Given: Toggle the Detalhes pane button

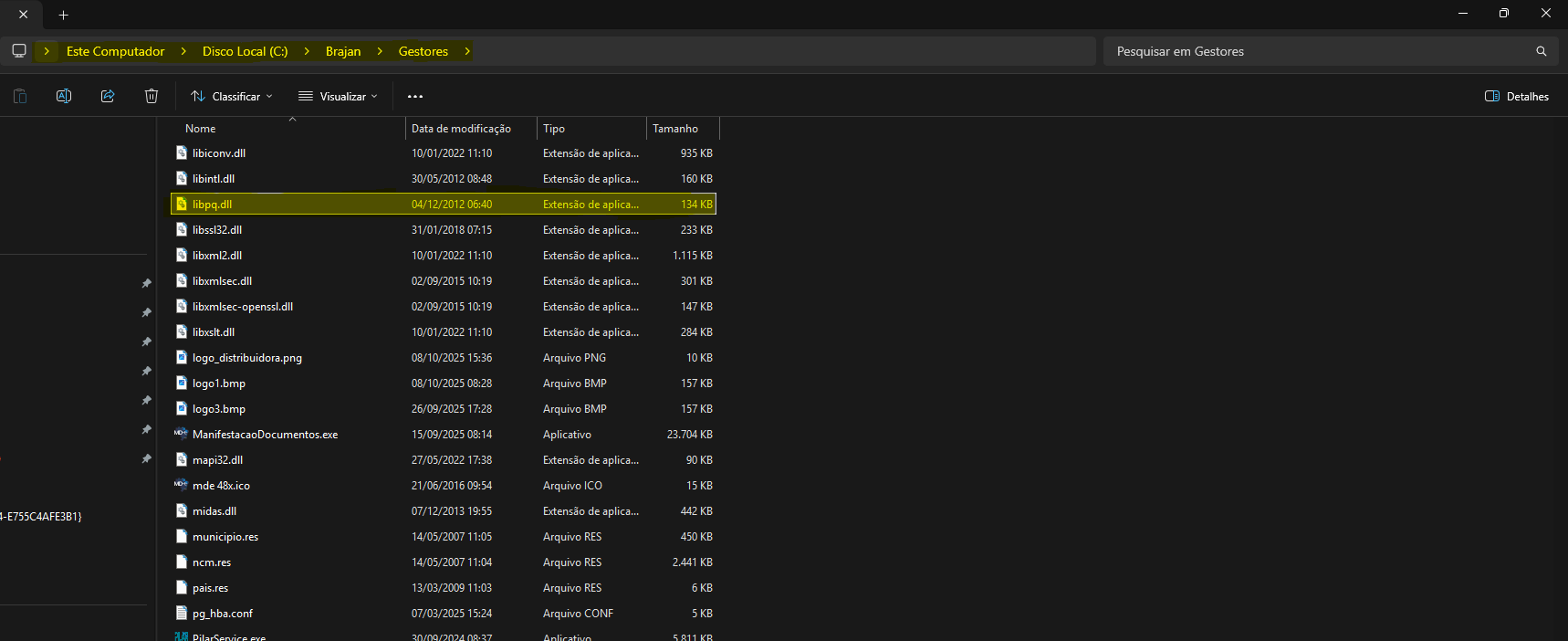Looking at the screenshot, I should point(1517,96).
